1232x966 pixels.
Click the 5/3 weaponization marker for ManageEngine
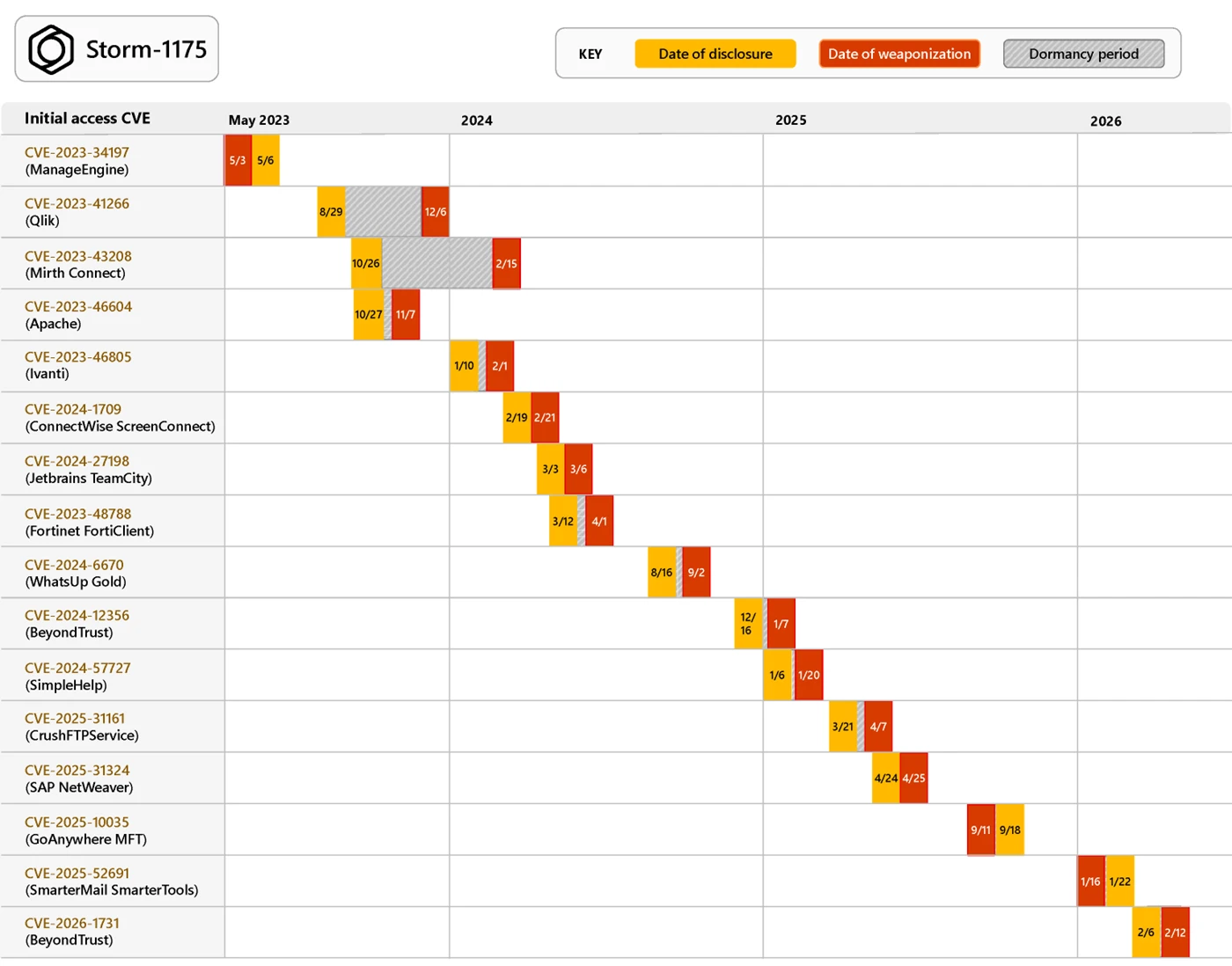(238, 160)
